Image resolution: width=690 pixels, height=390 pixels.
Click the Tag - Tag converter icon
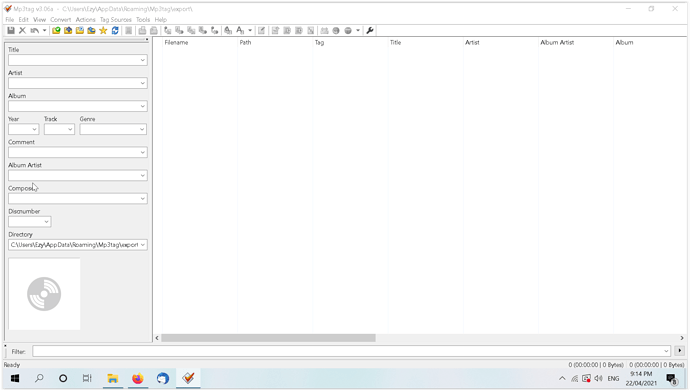tap(215, 30)
